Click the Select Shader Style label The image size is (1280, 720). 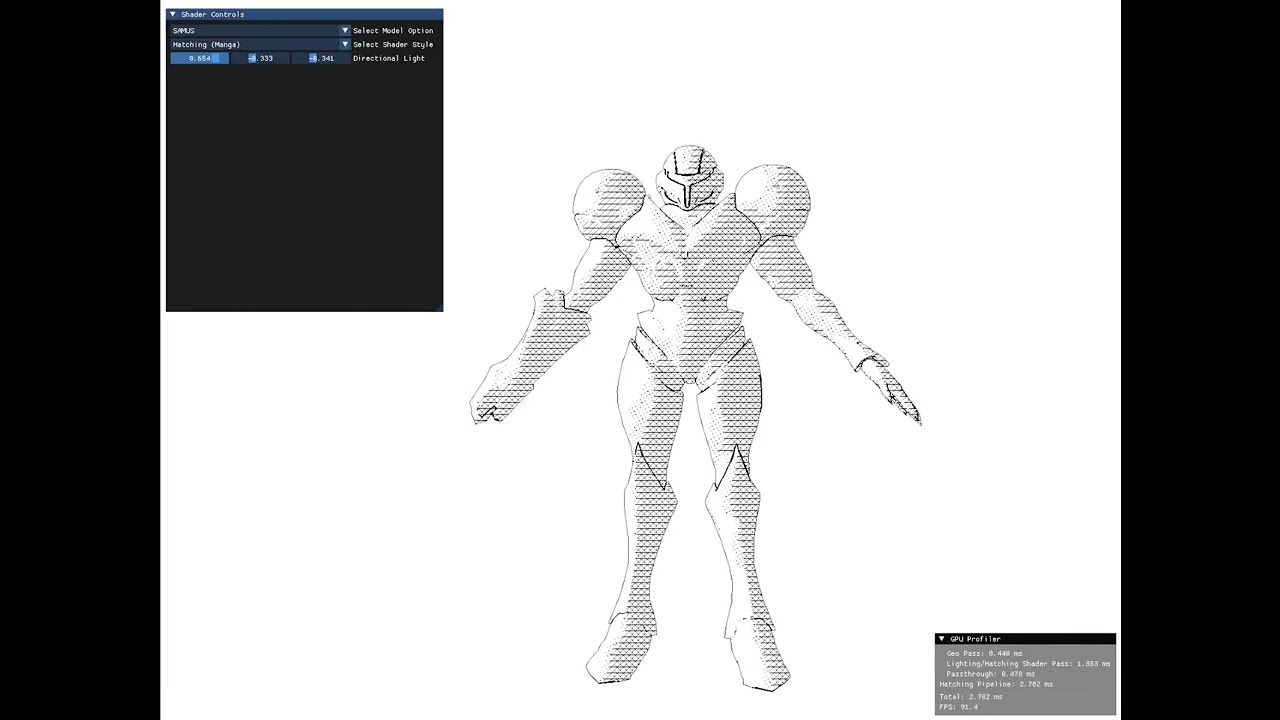(x=393, y=45)
